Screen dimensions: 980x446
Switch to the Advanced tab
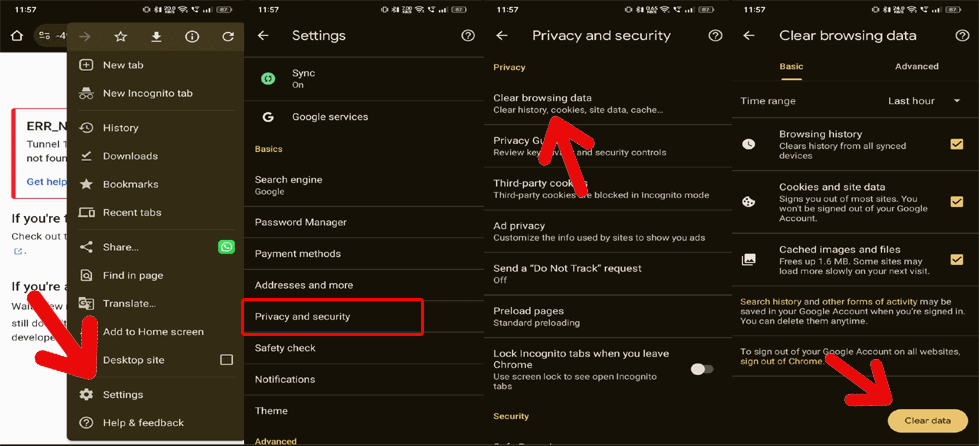[x=916, y=66]
